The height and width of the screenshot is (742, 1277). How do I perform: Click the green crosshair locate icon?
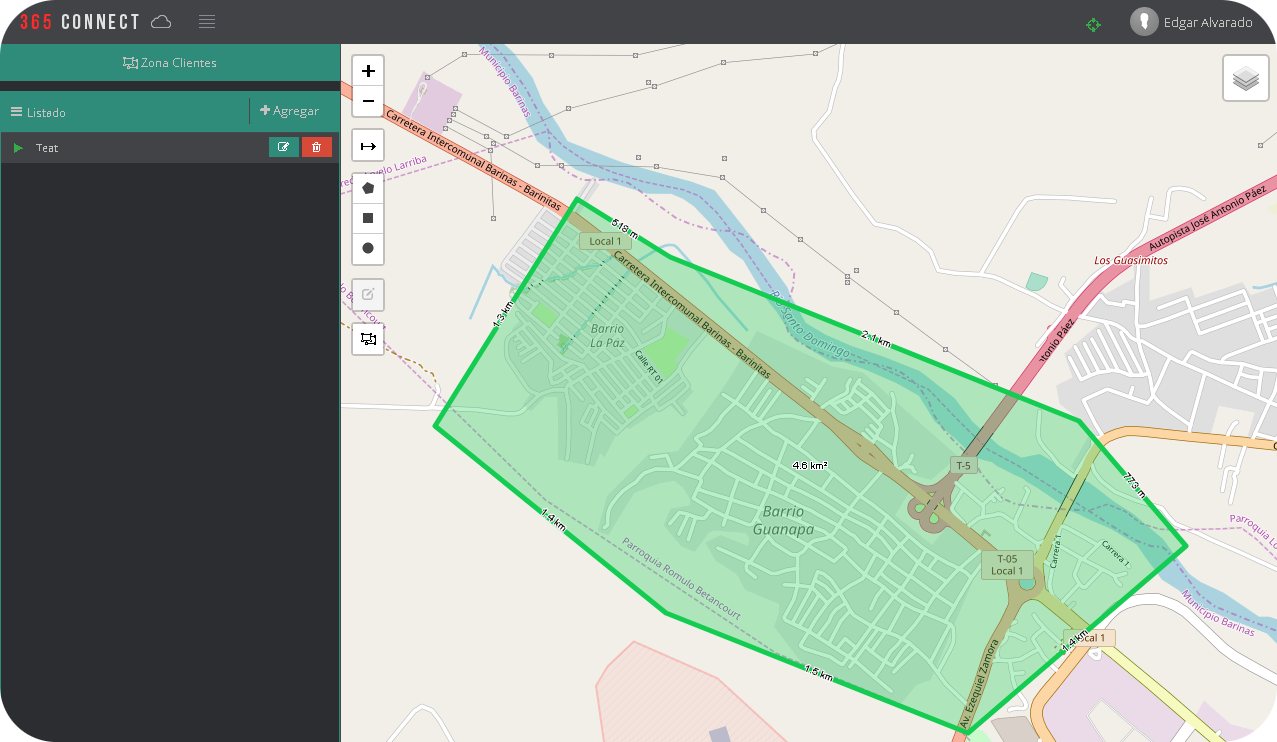1093,24
